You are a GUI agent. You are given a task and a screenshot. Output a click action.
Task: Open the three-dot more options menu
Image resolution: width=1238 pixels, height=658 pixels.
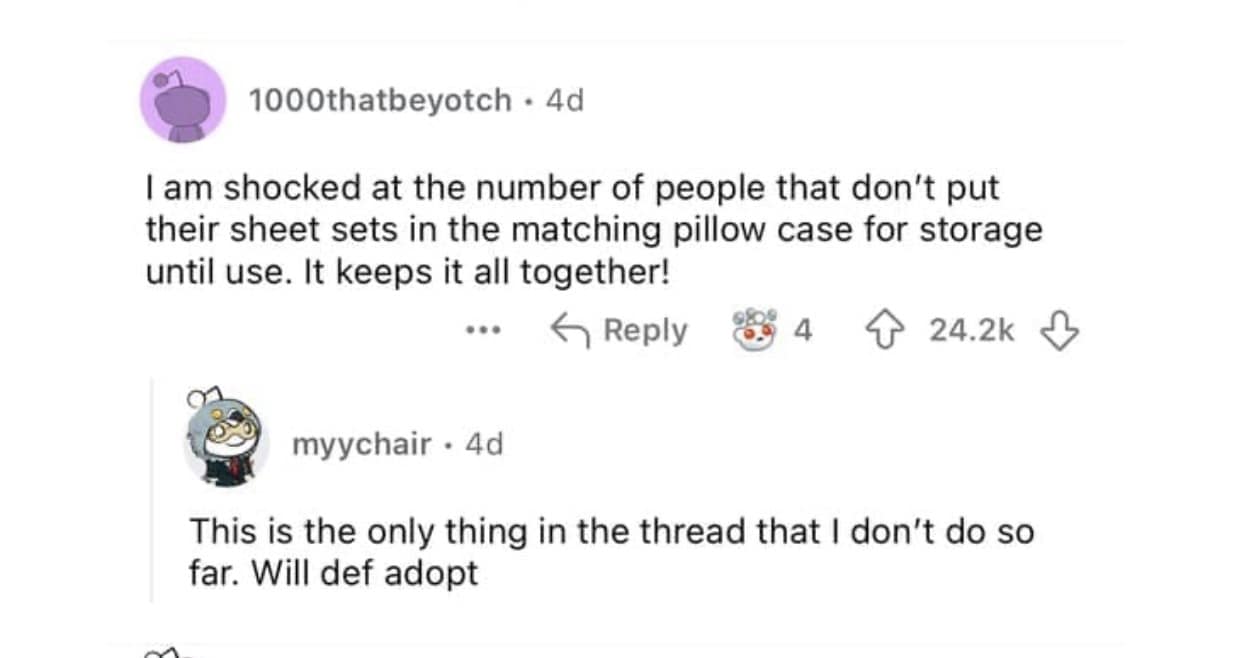(484, 330)
